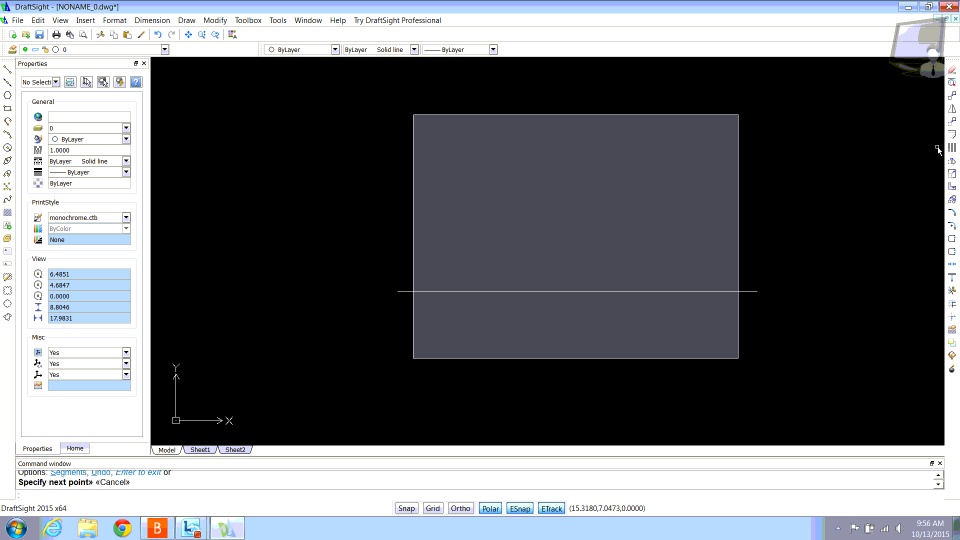Open the Layers Manager icon
Image resolution: width=960 pixels, height=540 pixels.
[12, 50]
